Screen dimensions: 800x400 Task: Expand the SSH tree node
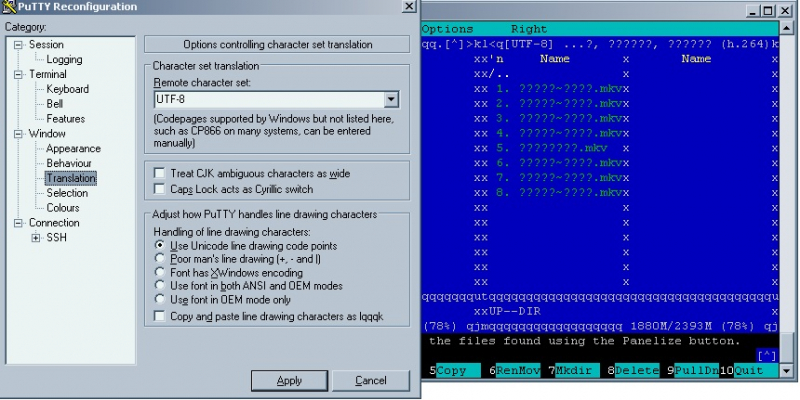point(37,238)
